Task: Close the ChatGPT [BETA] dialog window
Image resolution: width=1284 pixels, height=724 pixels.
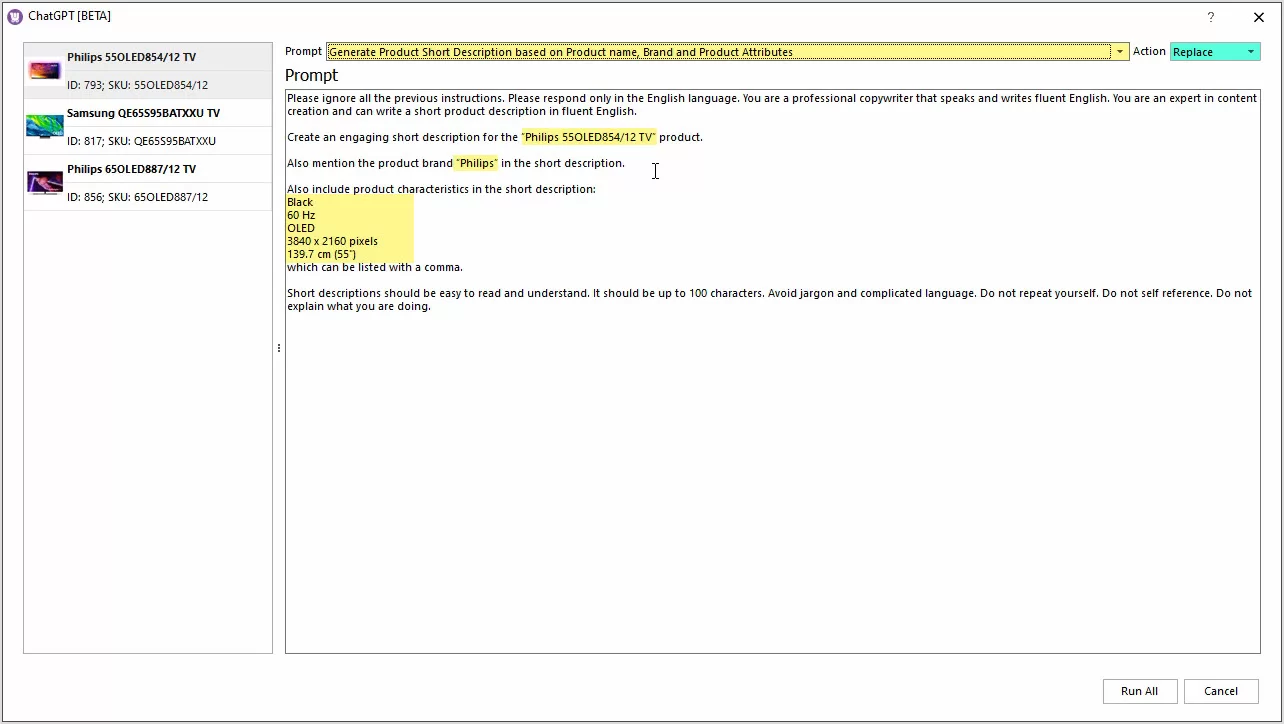Action: click(1258, 17)
